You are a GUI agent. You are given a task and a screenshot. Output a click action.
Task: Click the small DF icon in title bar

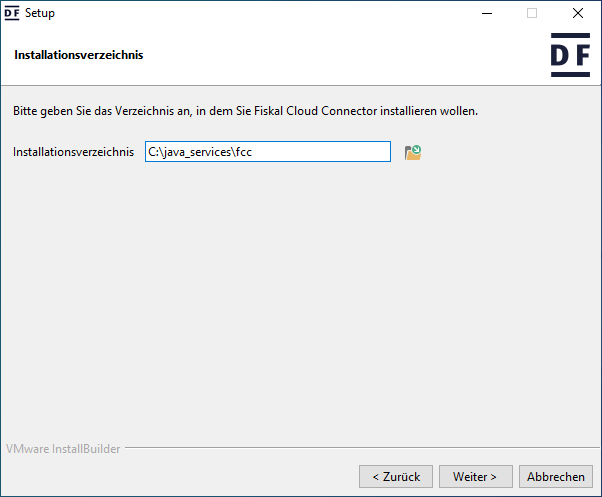pos(13,13)
